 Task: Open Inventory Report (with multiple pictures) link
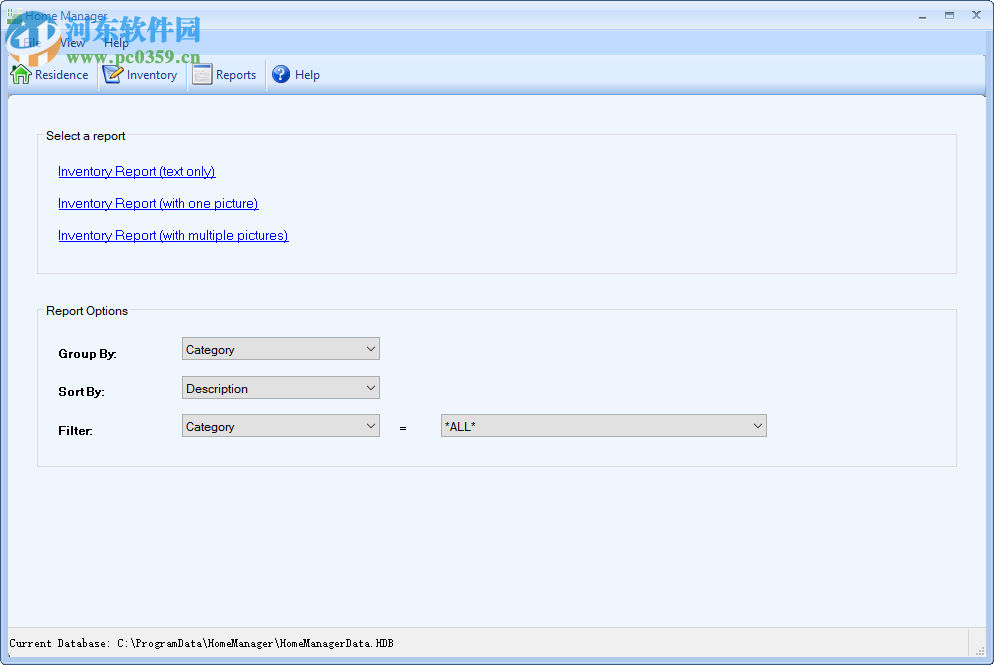173,235
